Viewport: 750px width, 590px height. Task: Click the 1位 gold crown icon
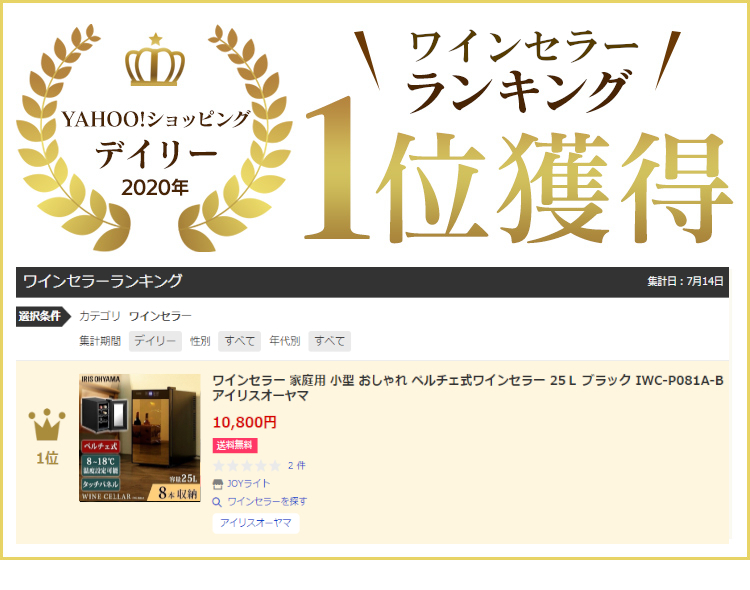(x=47, y=424)
